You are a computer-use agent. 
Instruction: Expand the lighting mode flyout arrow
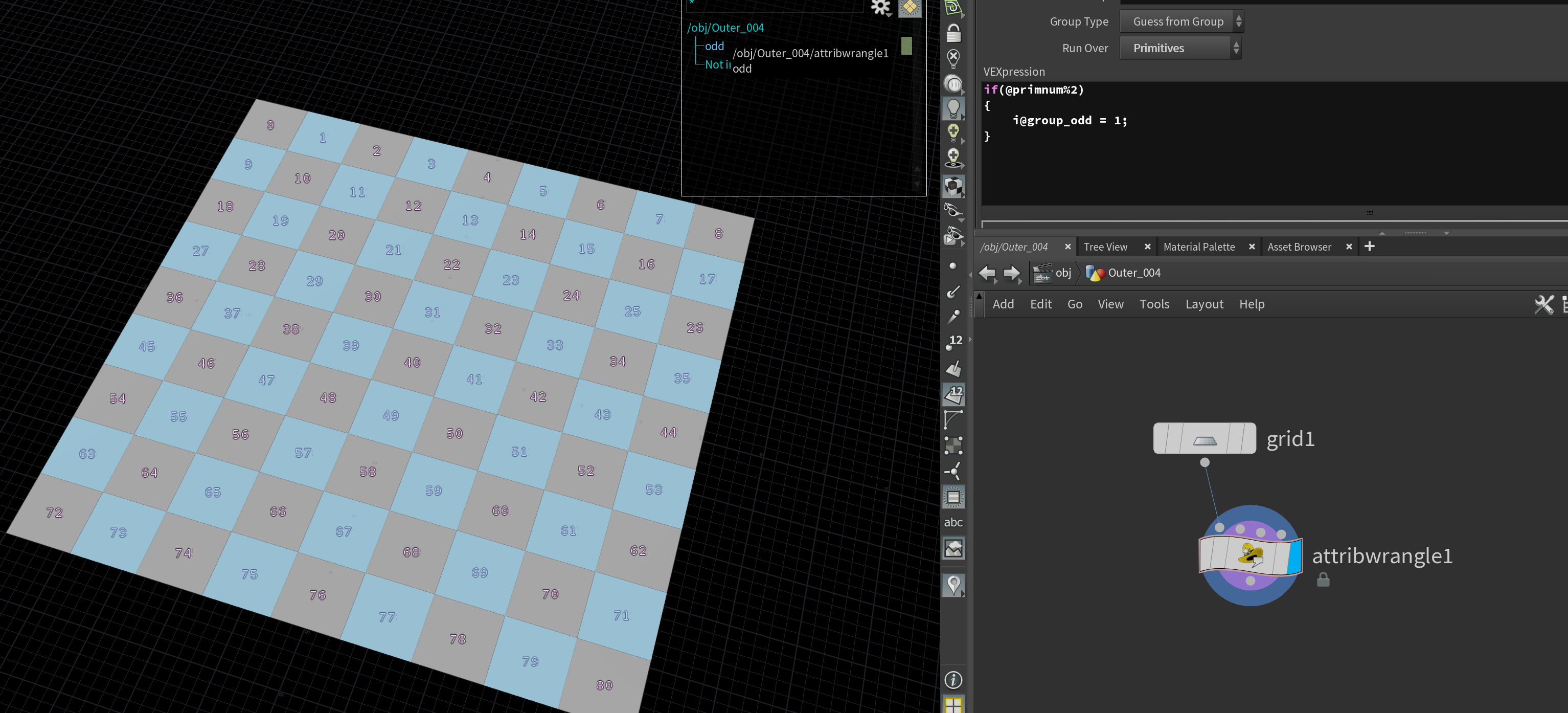[x=962, y=116]
